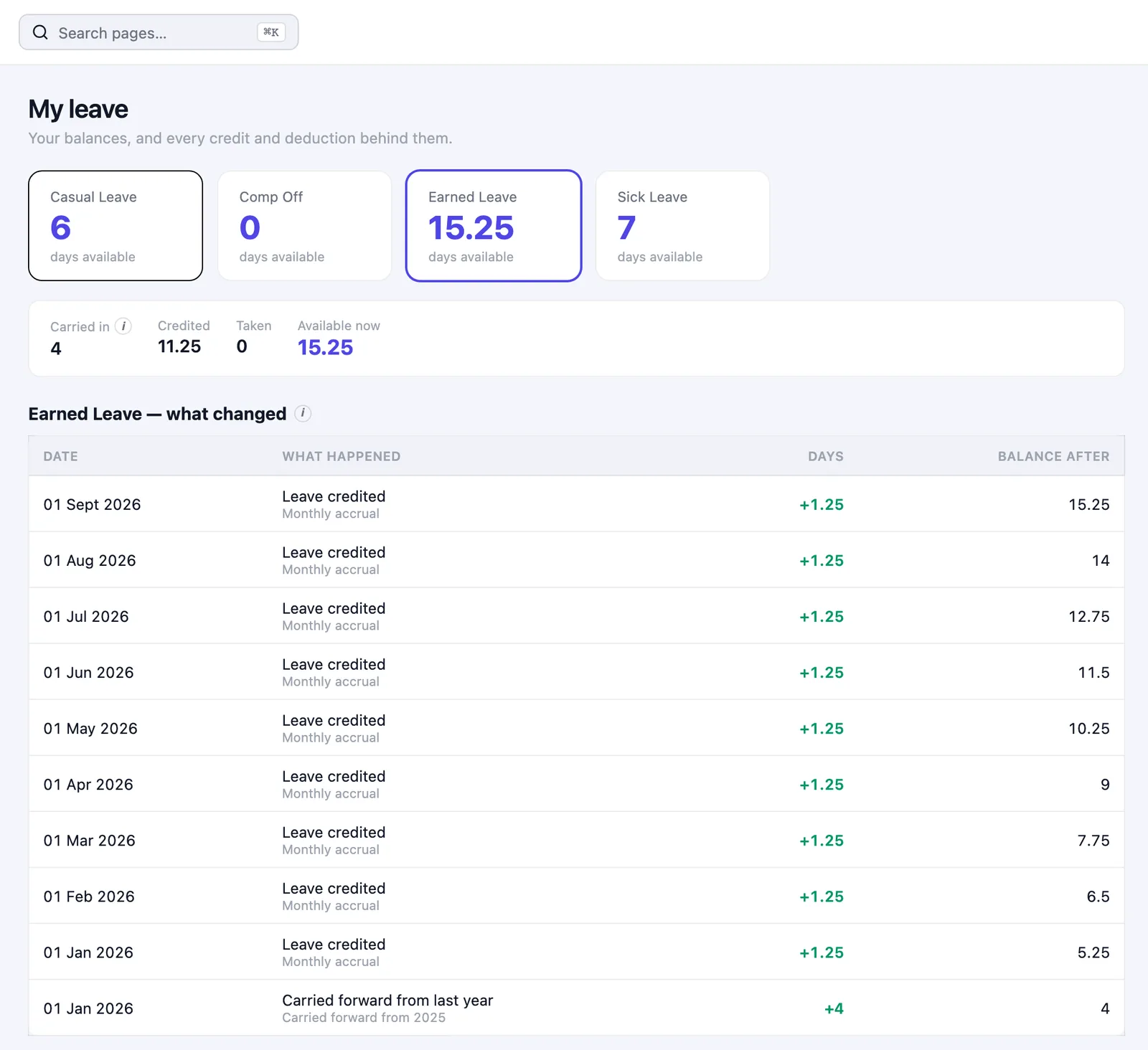
Task: Click the search magnifier icon
Action: (40, 32)
